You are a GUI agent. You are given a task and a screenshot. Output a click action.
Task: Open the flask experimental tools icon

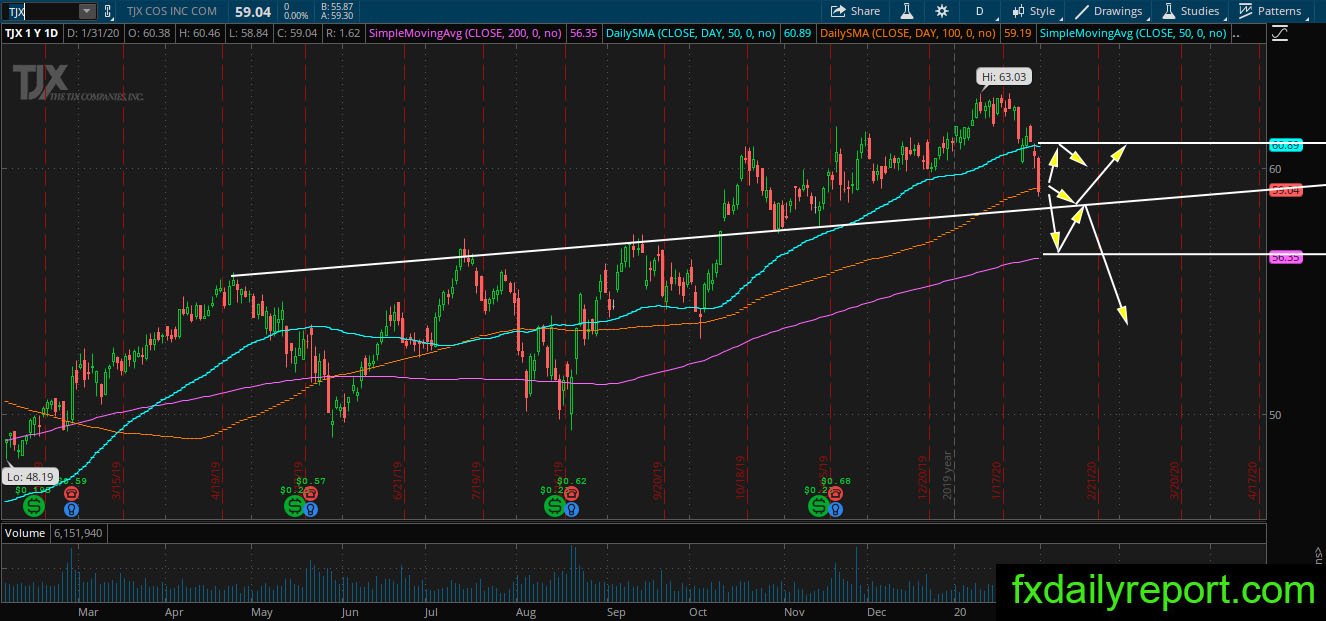(907, 11)
